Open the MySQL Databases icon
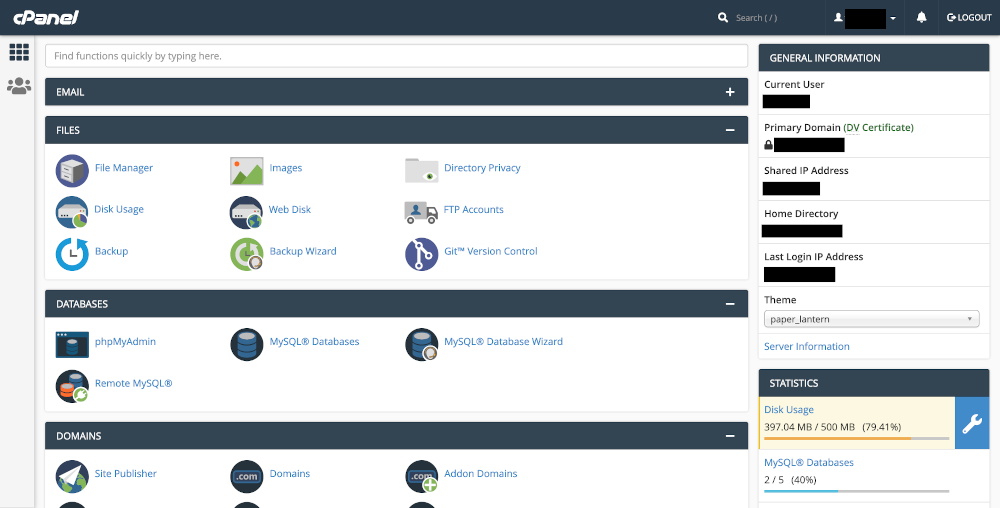The image size is (1000, 508). point(246,344)
